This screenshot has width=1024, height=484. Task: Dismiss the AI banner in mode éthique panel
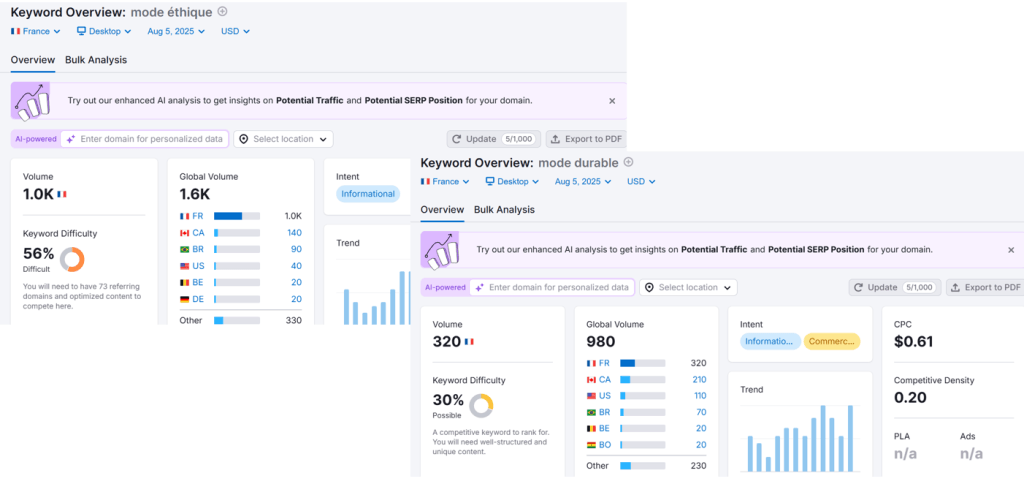click(x=612, y=101)
